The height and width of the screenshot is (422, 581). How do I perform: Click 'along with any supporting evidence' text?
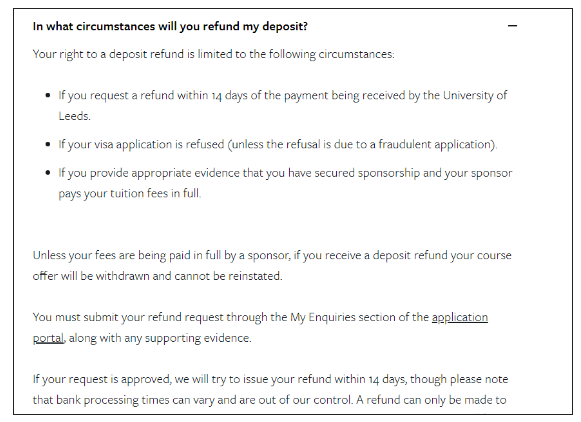pyautogui.click(x=160, y=338)
